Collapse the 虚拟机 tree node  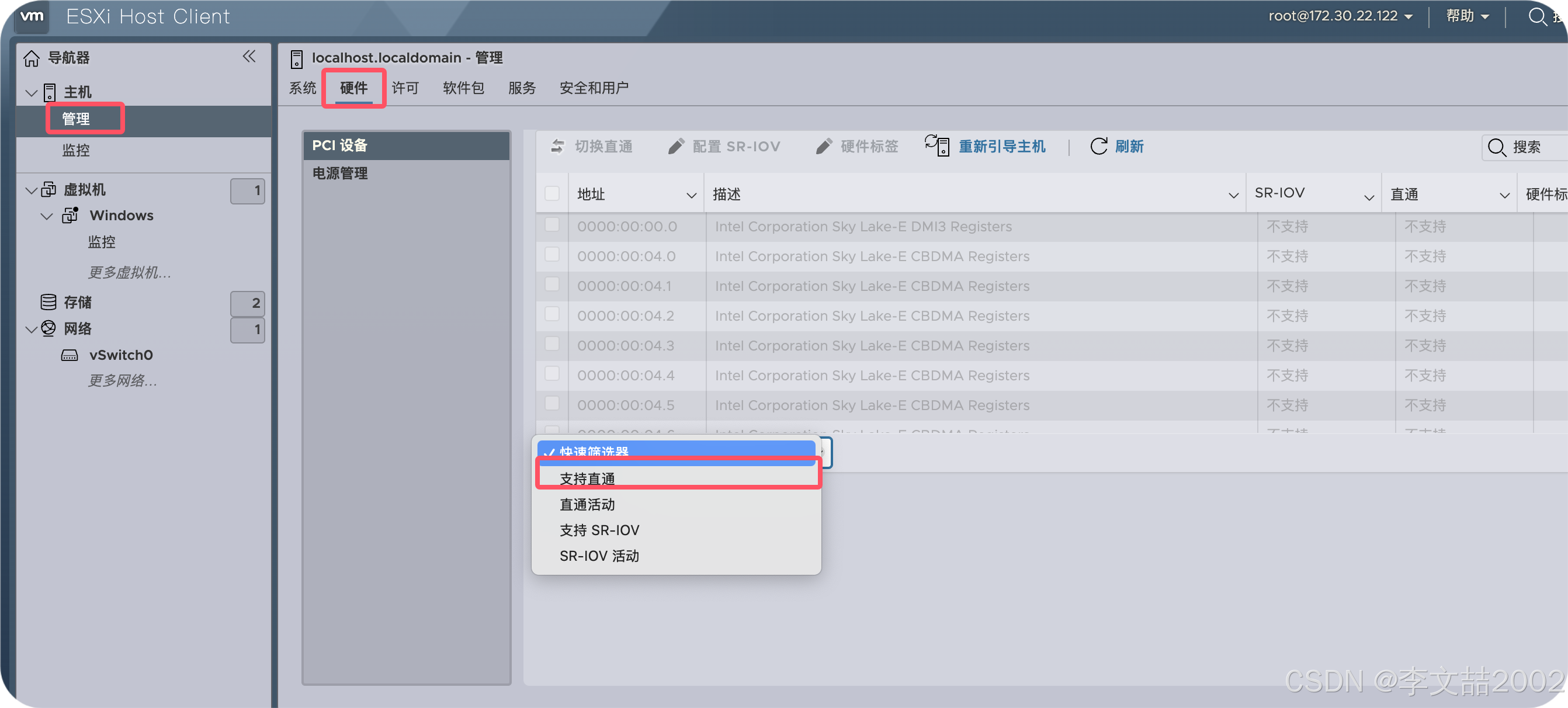31,190
